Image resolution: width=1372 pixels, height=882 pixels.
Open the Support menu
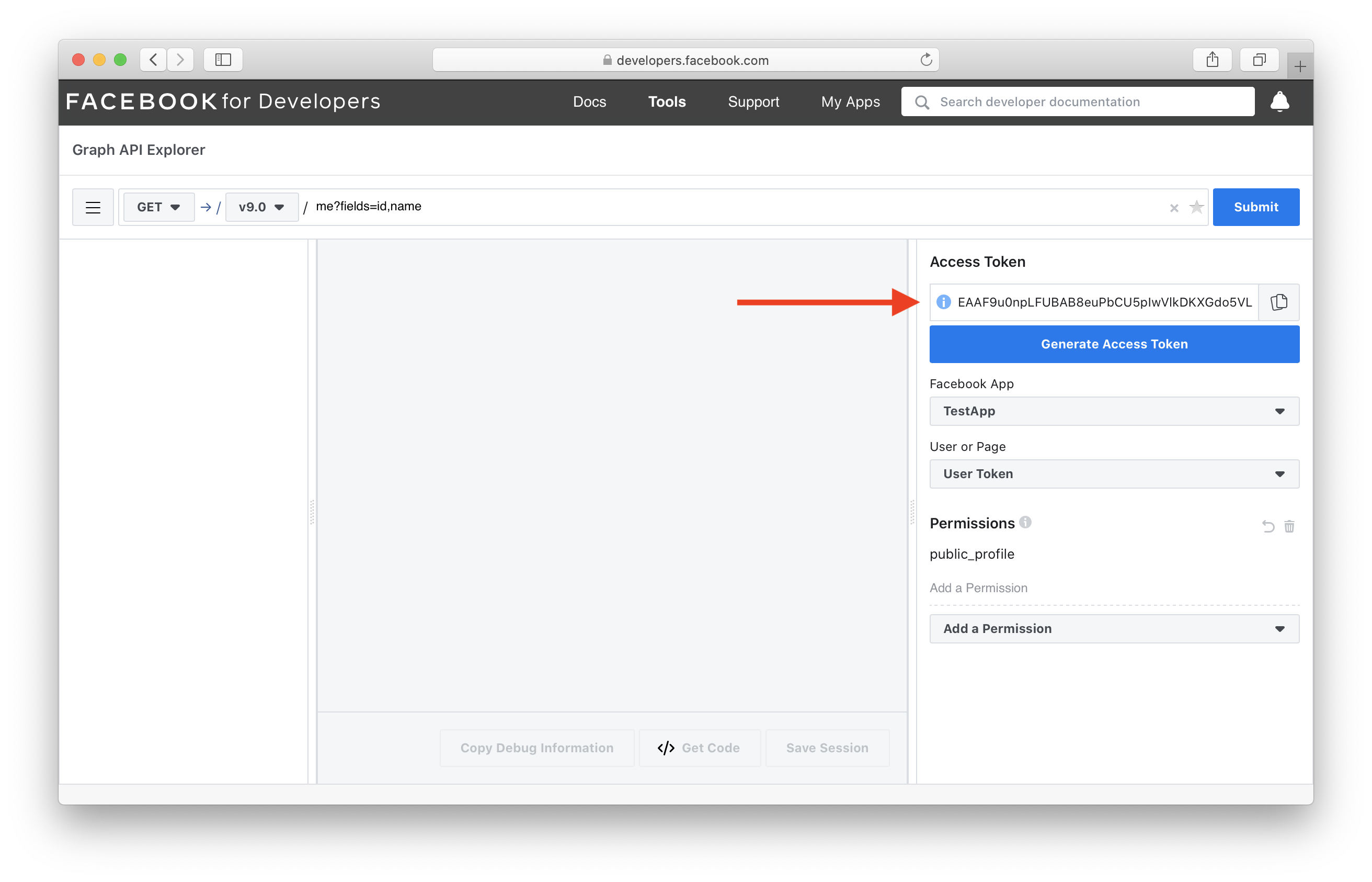tap(753, 102)
